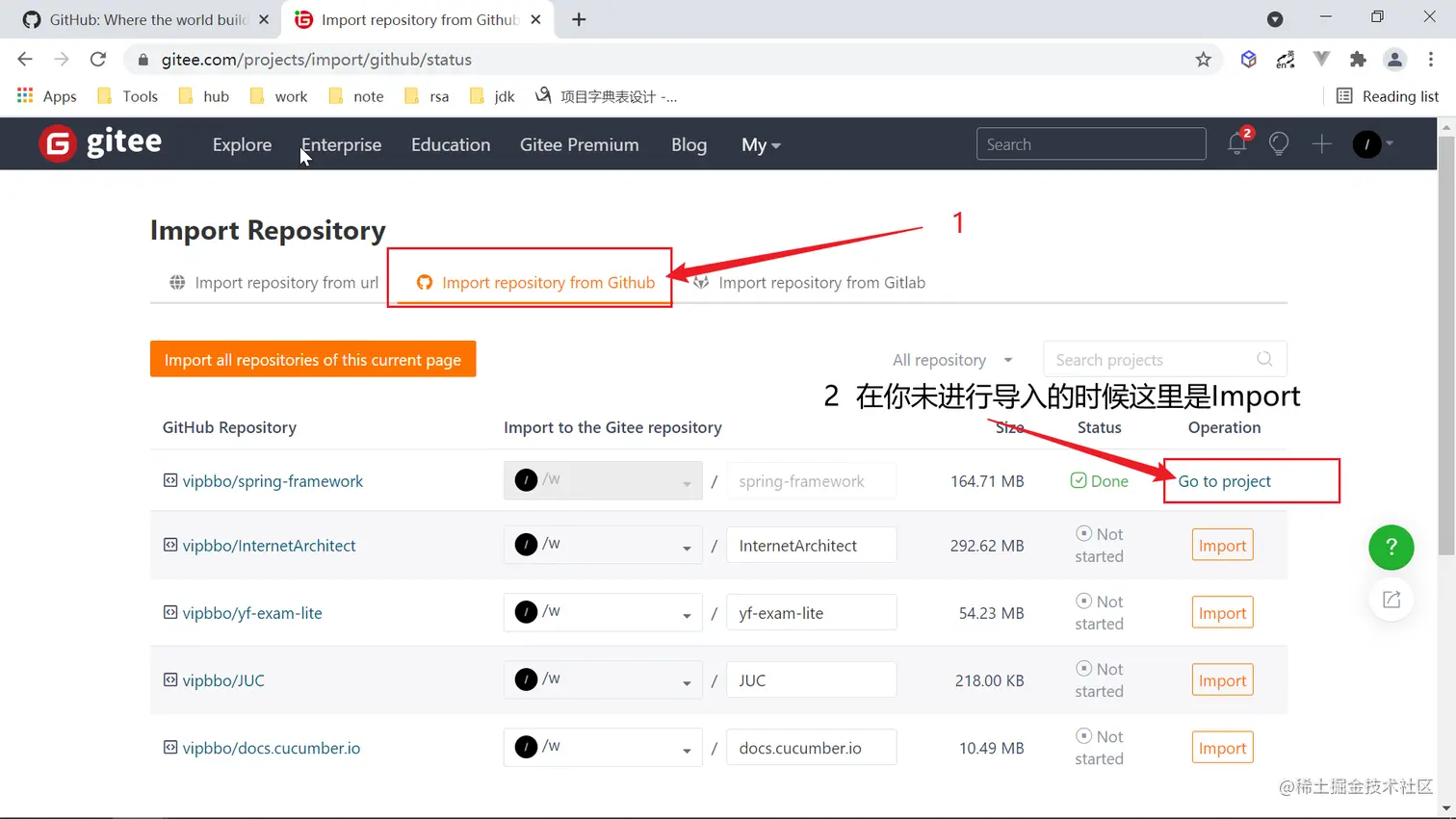1456x819 pixels.
Task: Click Import for the docs.cucumber.io repository
Action: pyautogui.click(x=1222, y=748)
